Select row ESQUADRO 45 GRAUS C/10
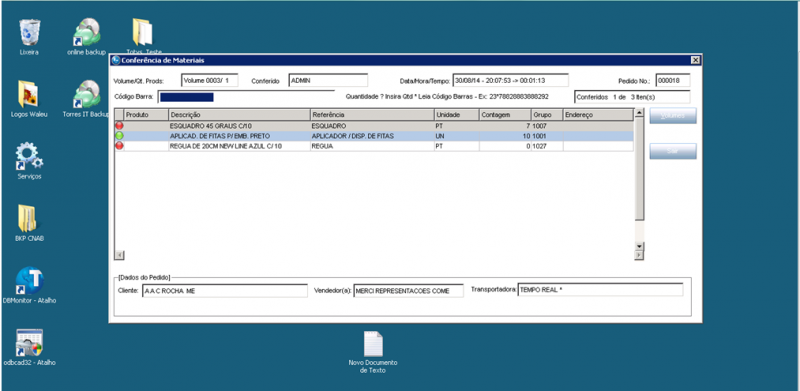This screenshot has height=391, width=800. (x=374, y=126)
